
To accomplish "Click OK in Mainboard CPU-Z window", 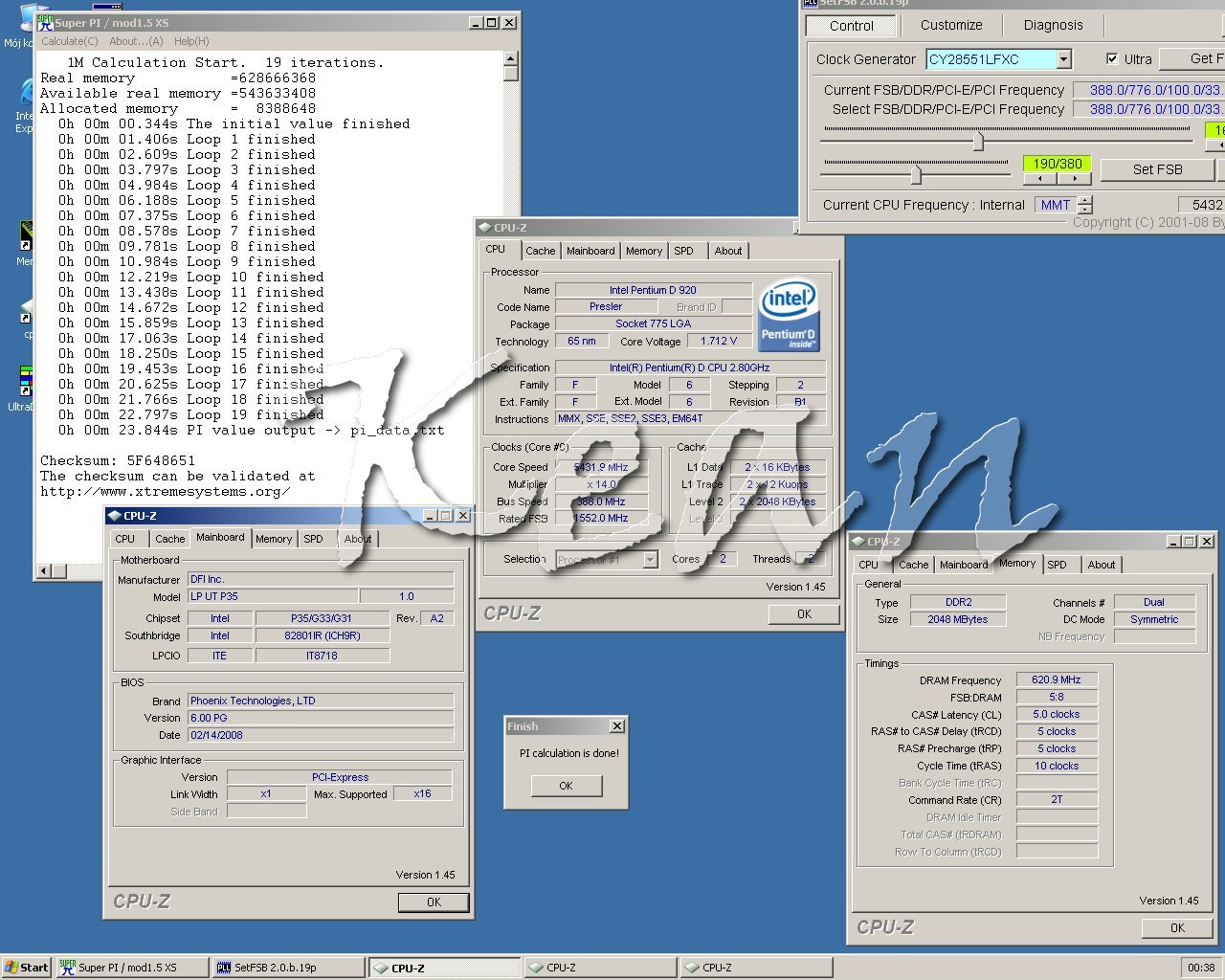I will tap(434, 902).
